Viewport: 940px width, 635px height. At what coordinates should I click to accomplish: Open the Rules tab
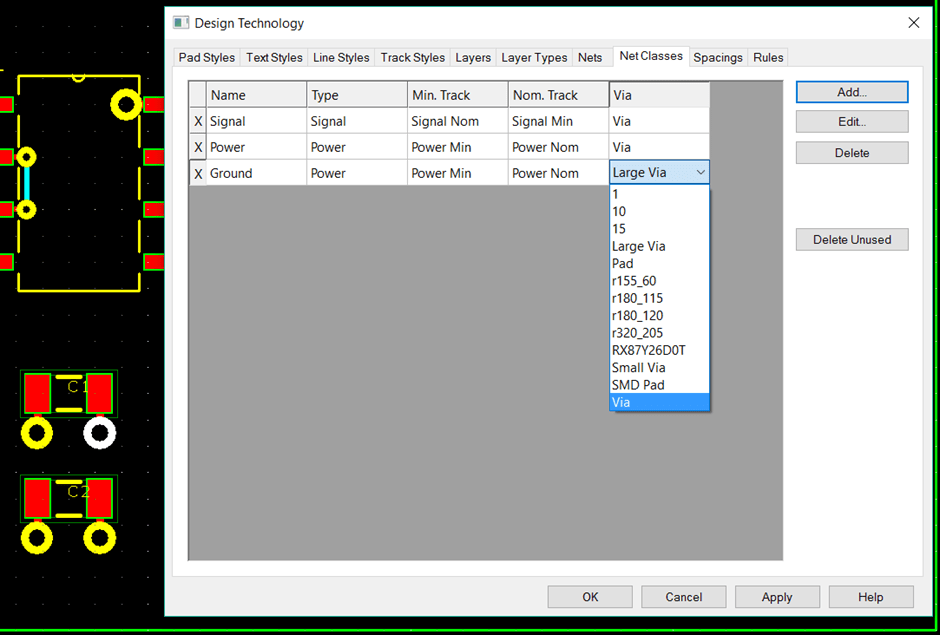(x=768, y=58)
